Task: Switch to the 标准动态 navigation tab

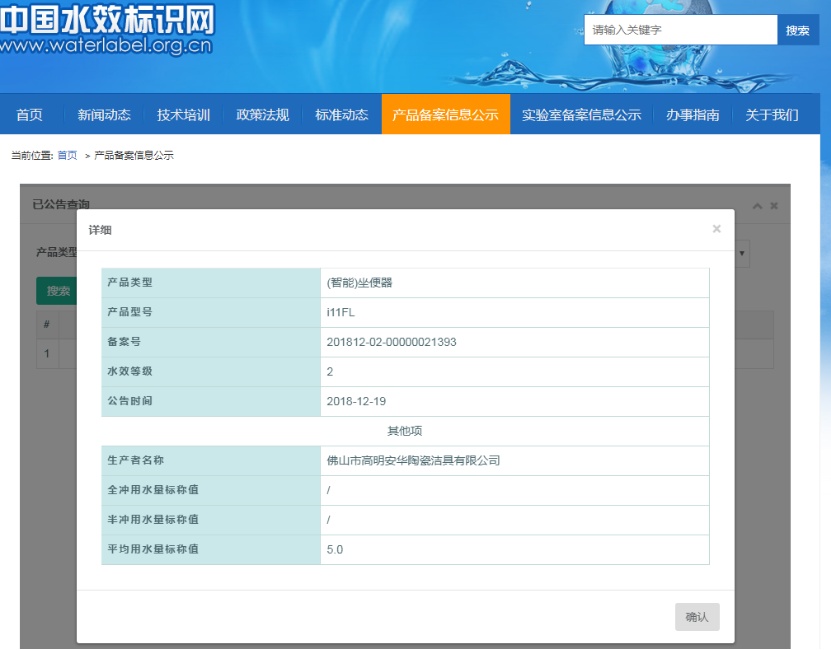Action: 341,115
